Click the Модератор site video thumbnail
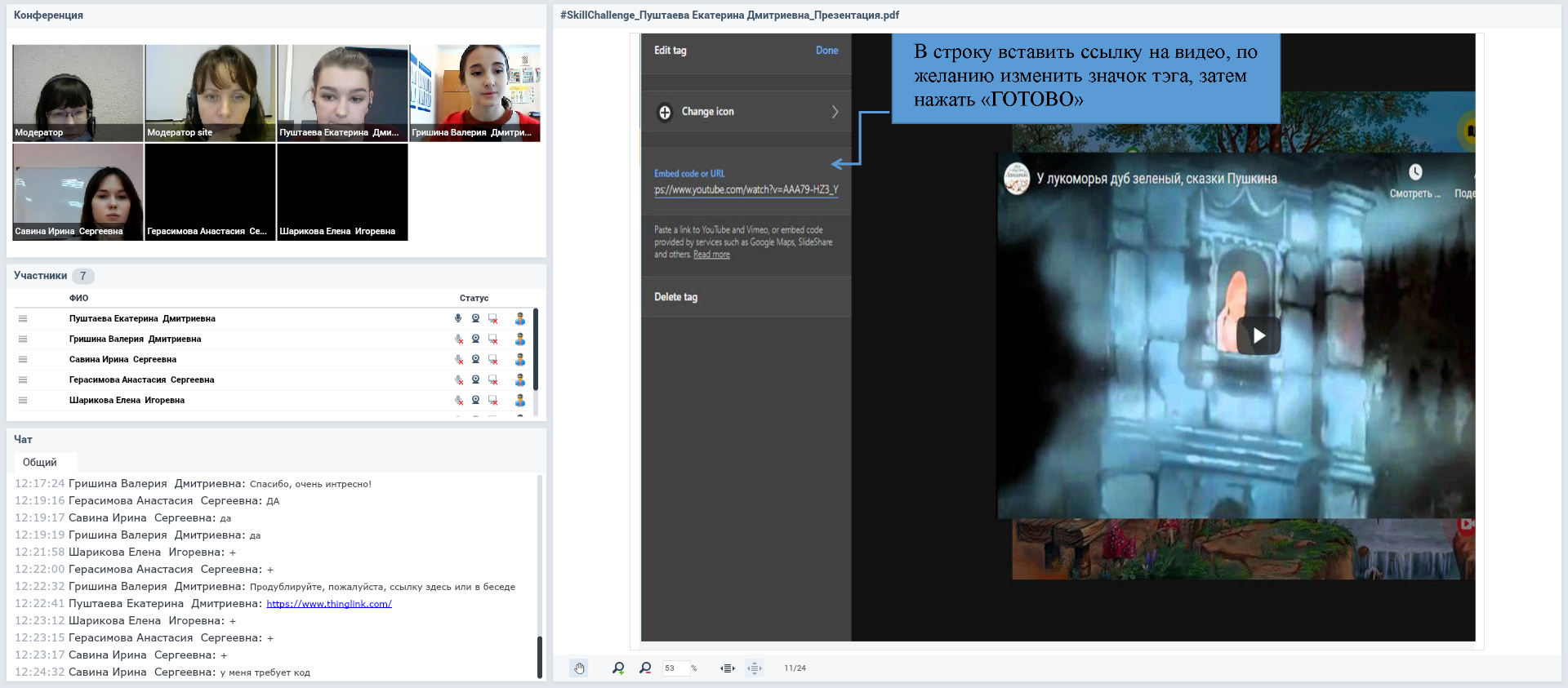Image resolution: width=1568 pixels, height=688 pixels. click(x=211, y=93)
